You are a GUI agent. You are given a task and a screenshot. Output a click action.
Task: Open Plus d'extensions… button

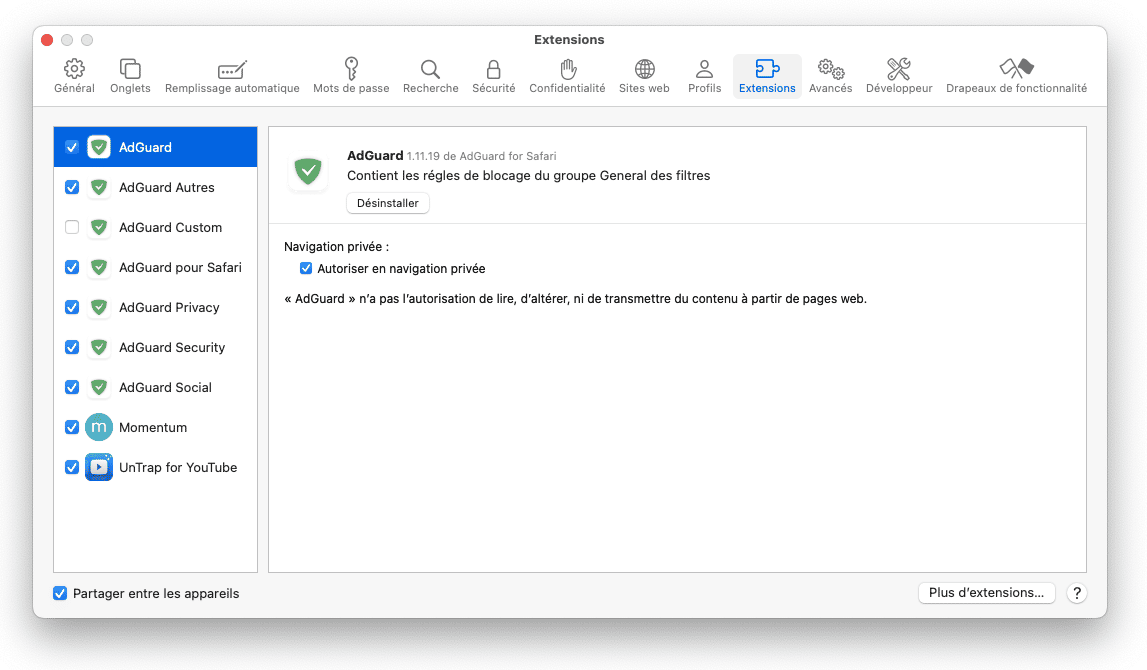pos(986,593)
